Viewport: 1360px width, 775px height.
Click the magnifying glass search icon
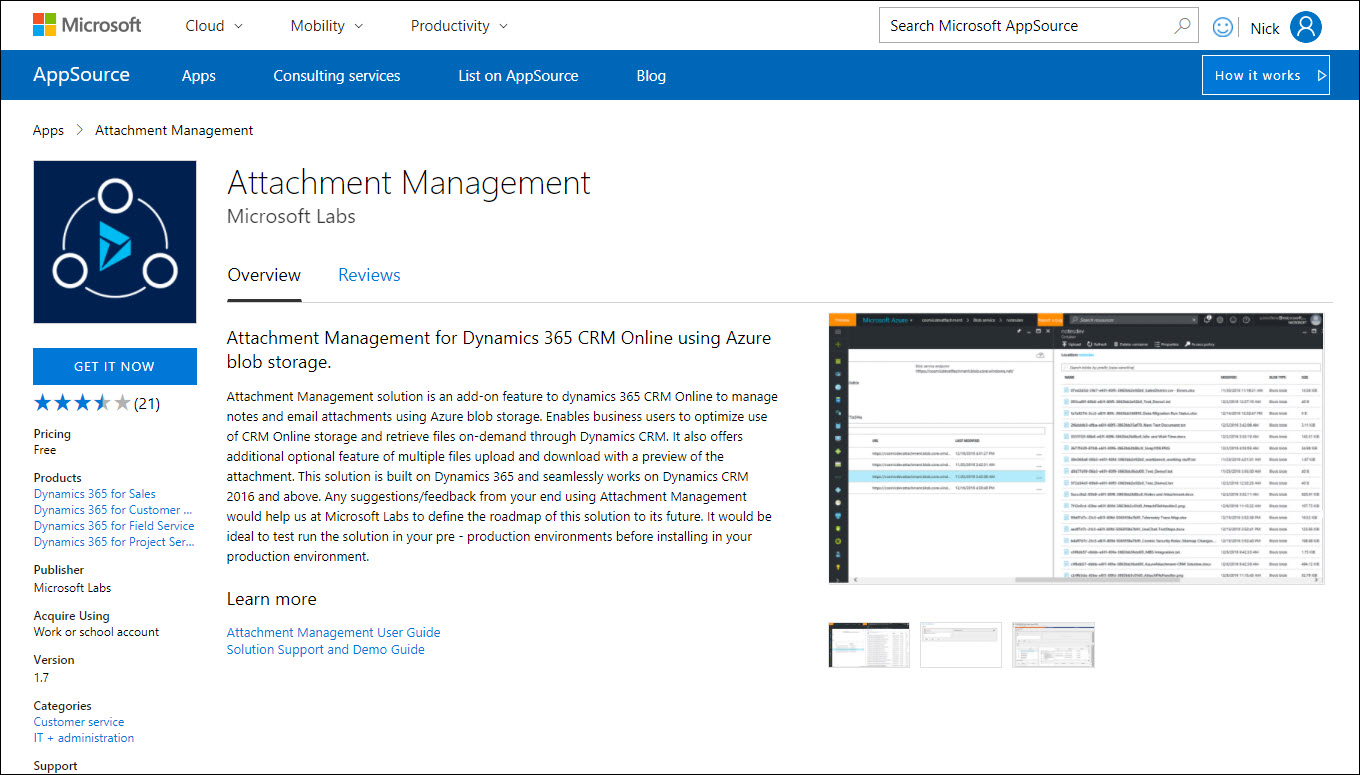[x=1181, y=25]
